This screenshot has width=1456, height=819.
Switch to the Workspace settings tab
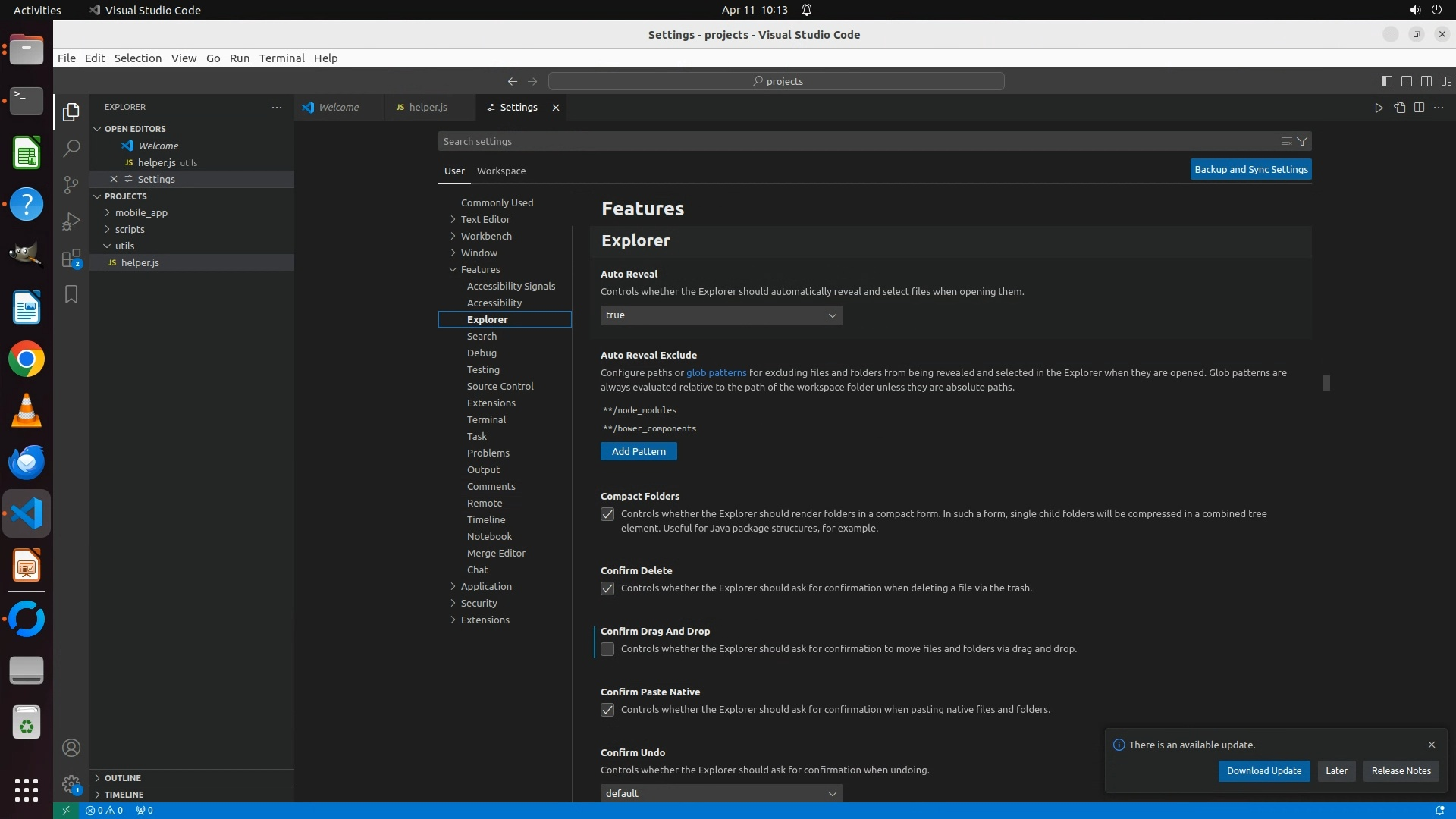500,171
